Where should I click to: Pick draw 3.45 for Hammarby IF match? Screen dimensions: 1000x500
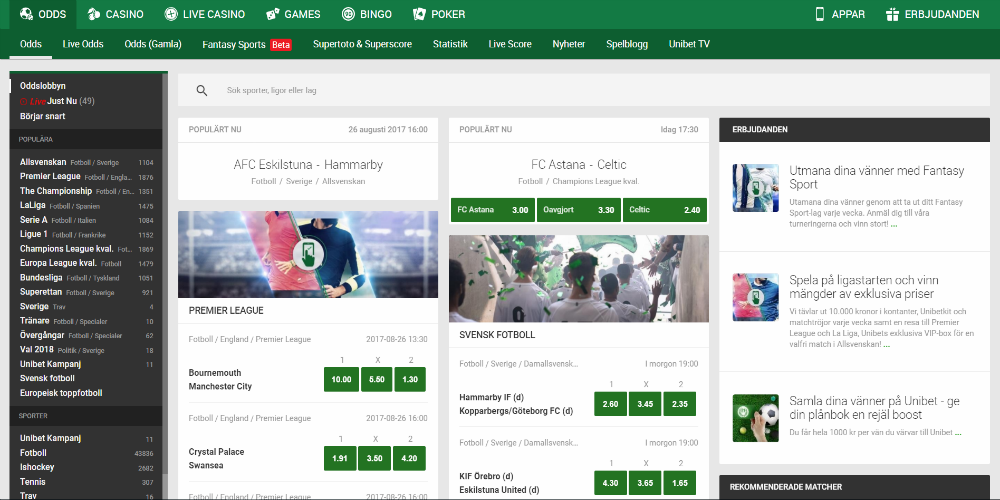(x=645, y=404)
